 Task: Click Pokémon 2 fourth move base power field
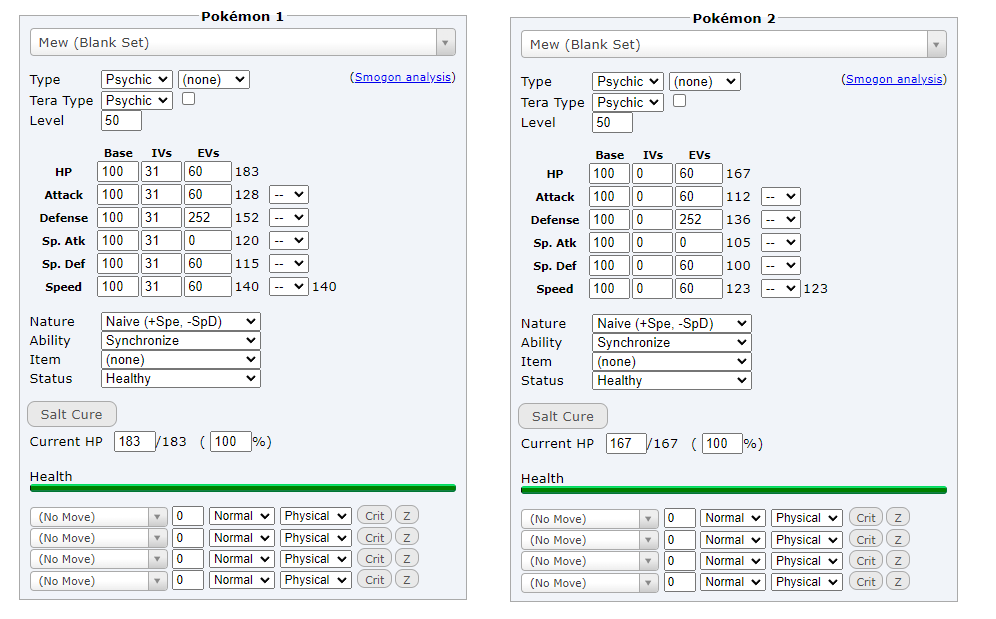pyautogui.click(x=680, y=582)
